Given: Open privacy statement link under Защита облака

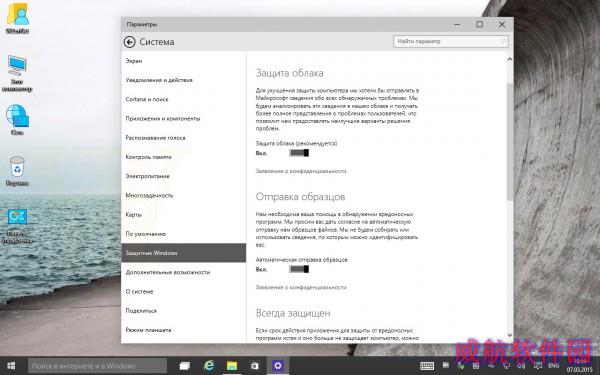Looking at the screenshot, I should pos(301,171).
